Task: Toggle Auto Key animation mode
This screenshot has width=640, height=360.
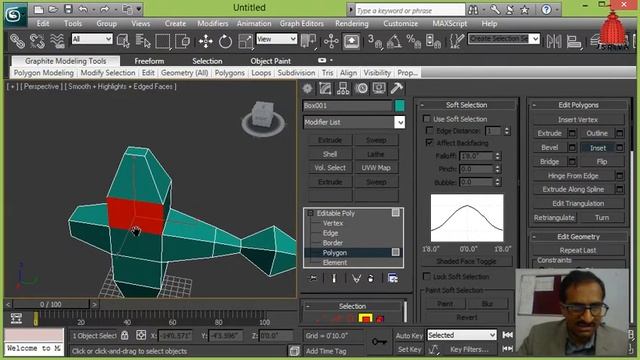Action: 409,336
